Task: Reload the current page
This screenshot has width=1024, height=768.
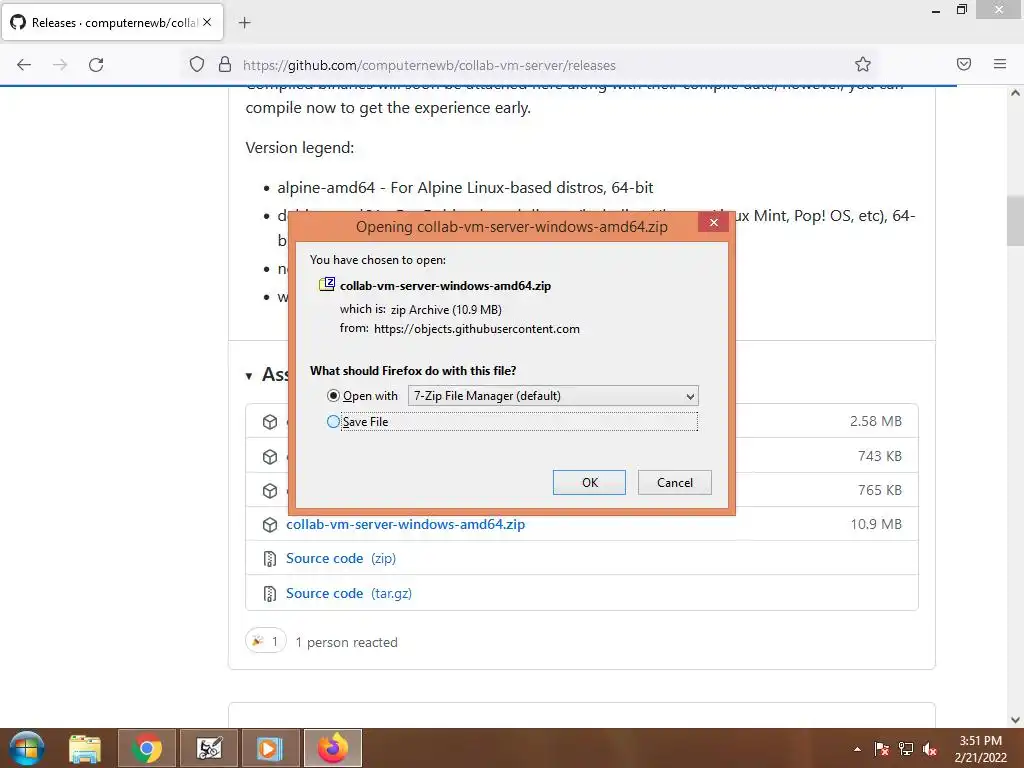Action: (96, 65)
